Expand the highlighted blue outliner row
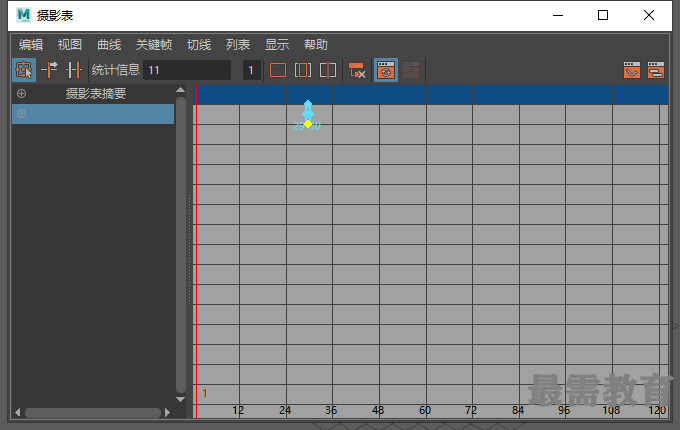Viewport: 680px width, 430px height. click(21, 114)
